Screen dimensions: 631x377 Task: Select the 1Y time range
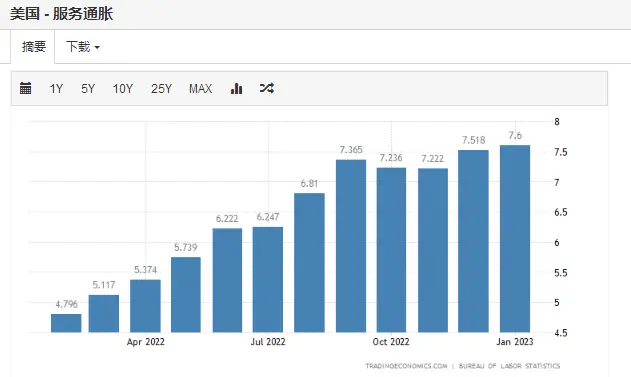pyautogui.click(x=56, y=89)
